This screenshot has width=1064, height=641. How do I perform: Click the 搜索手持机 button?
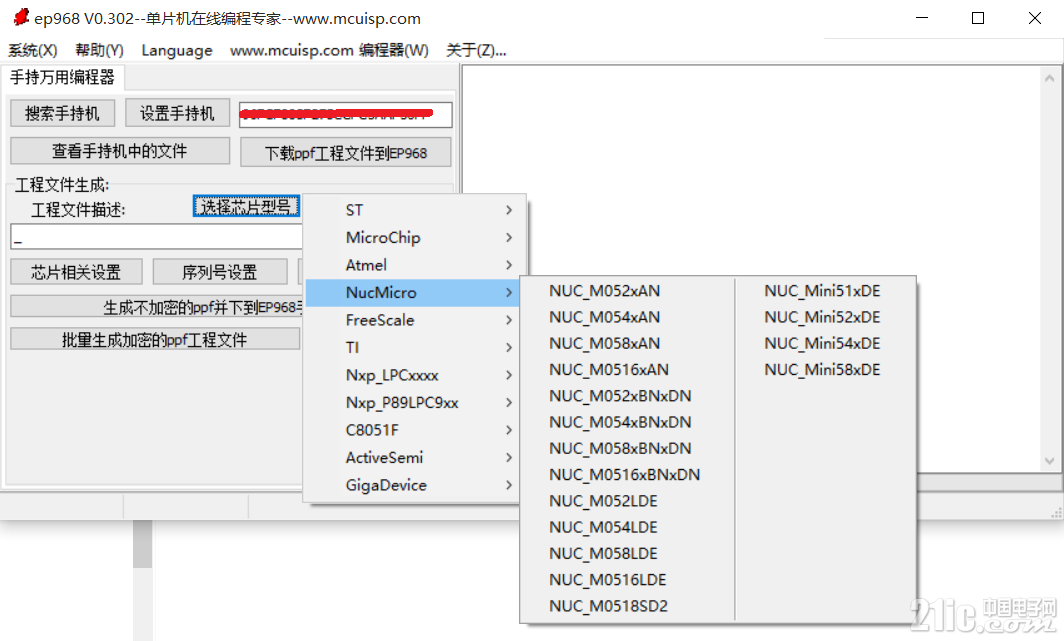[x=62, y=113]
